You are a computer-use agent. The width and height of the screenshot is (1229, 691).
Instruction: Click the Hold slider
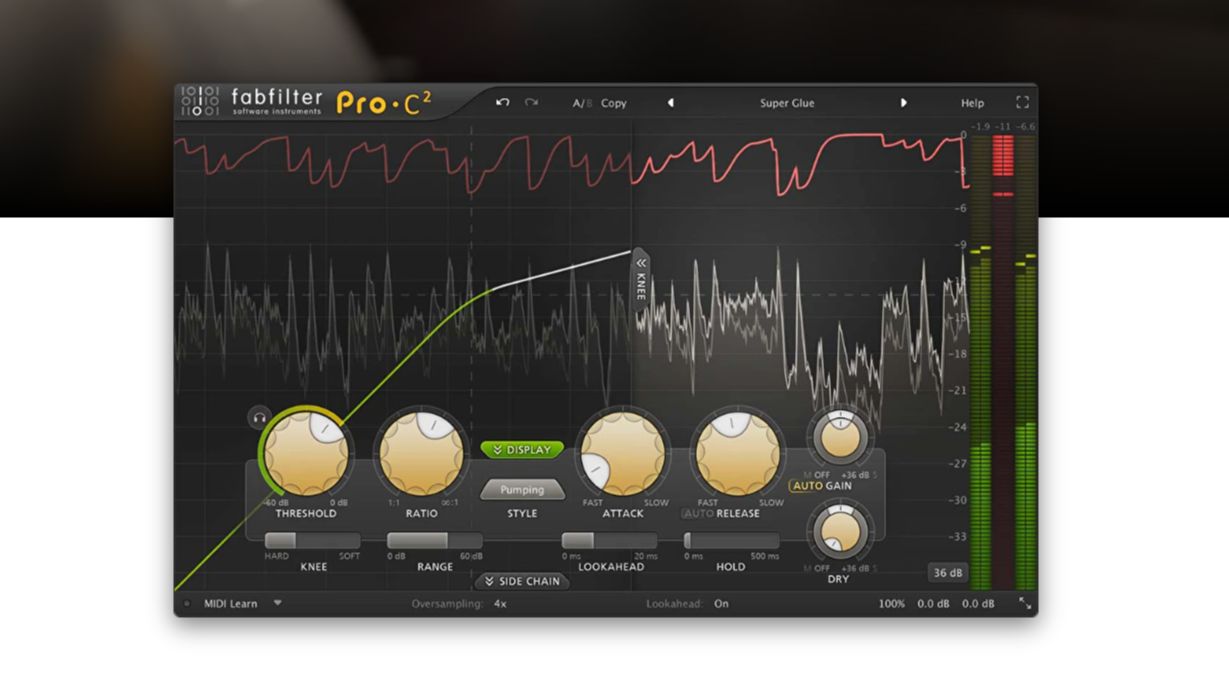point(731,541)
